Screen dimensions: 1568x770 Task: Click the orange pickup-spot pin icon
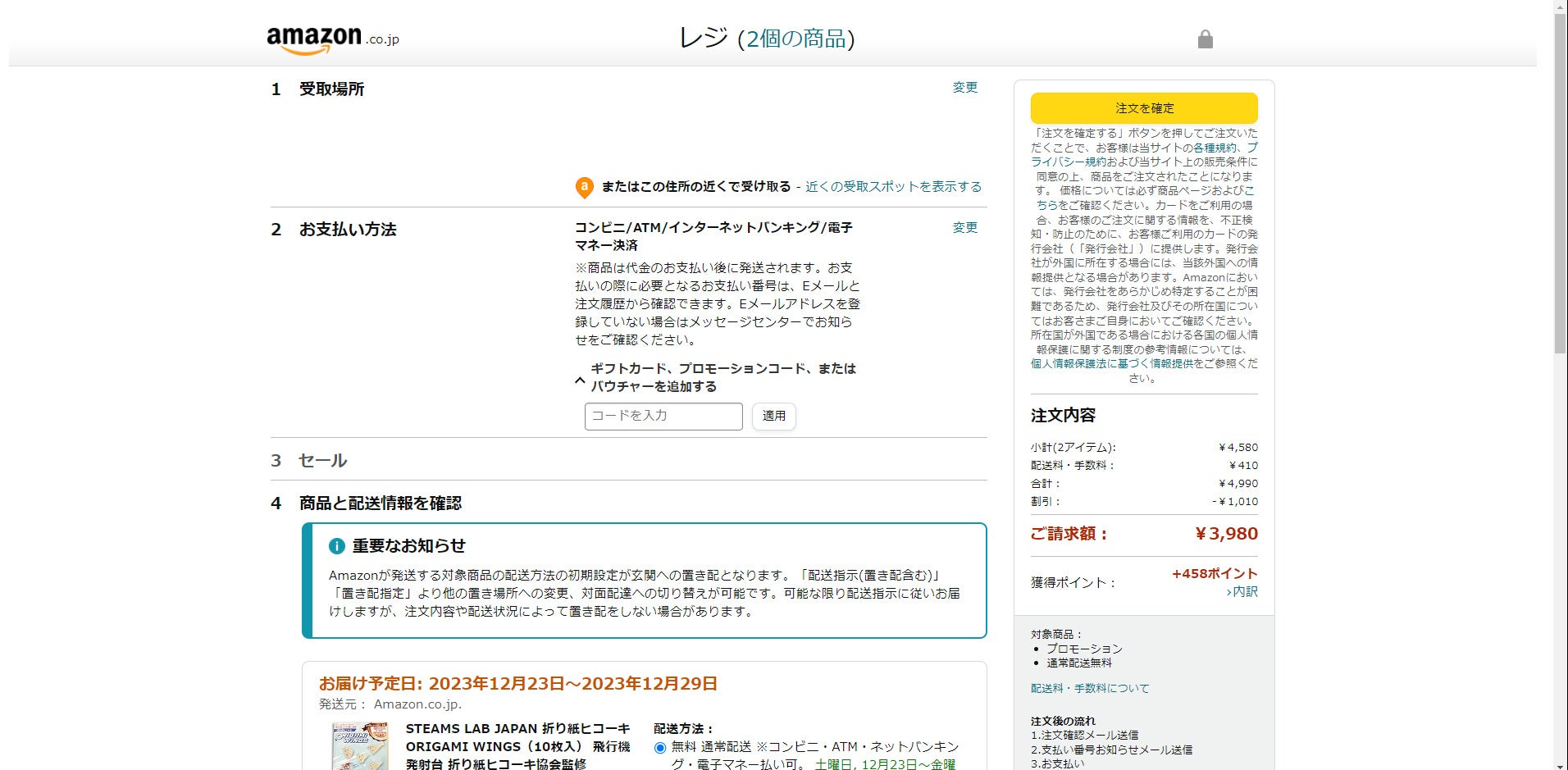click(x=584, y=188)
